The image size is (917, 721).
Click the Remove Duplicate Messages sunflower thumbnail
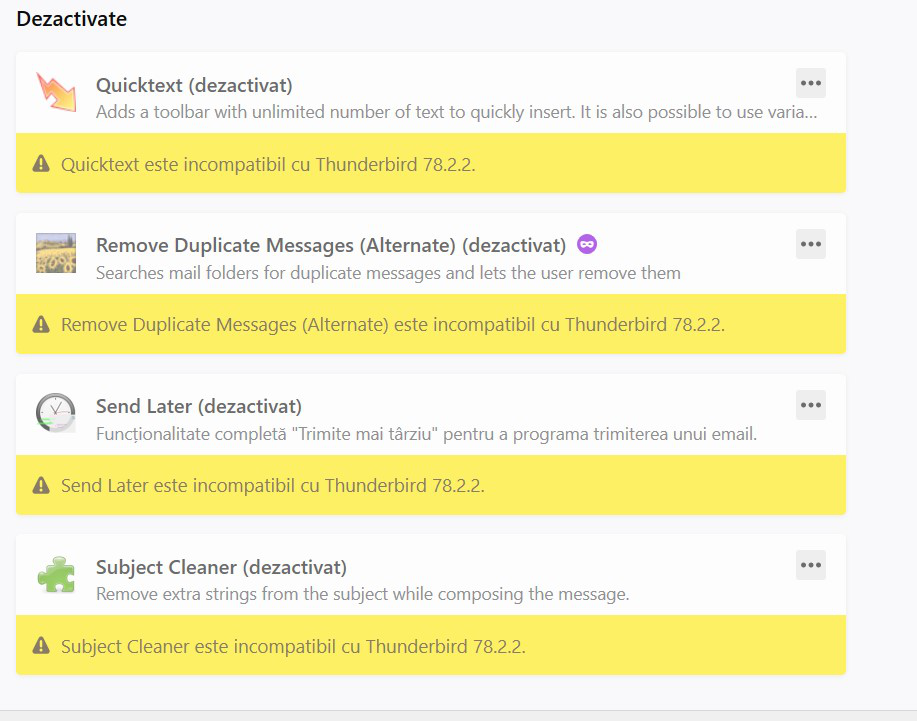point(56,254)
